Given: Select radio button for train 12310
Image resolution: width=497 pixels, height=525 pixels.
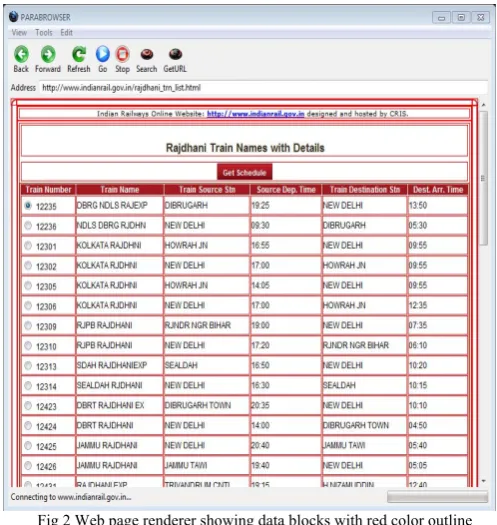Looking at the screenshot, I should pos(28,346).
